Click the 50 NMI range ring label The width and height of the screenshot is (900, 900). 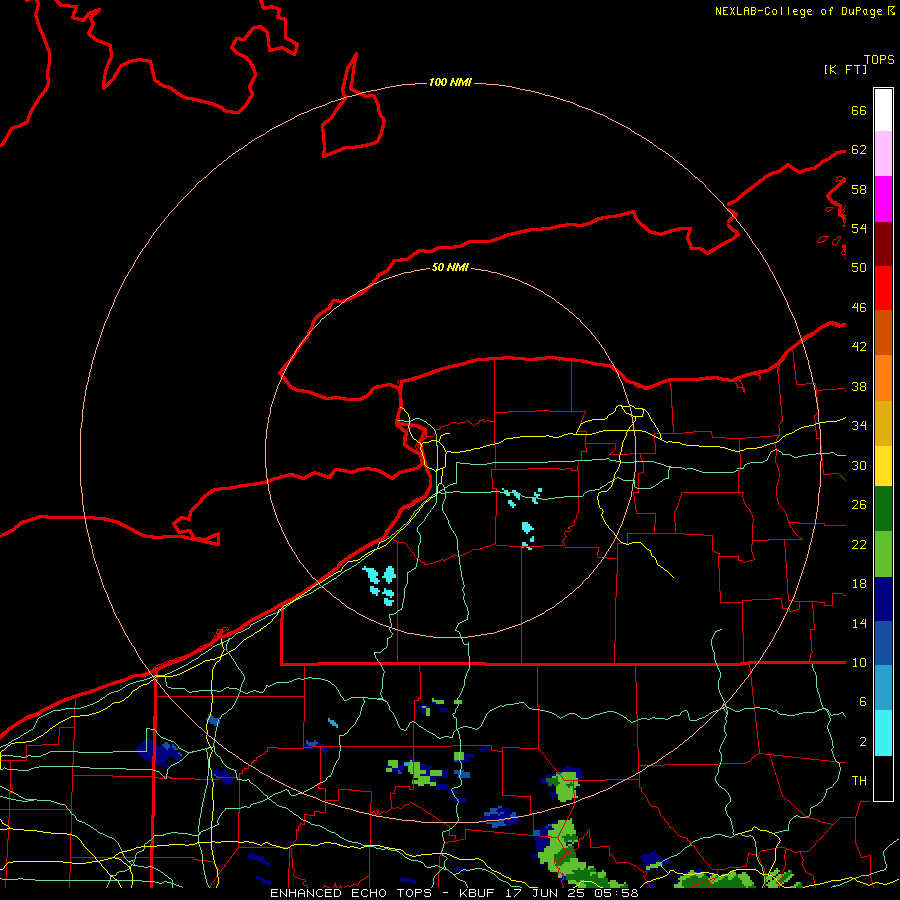click(450, 267)
